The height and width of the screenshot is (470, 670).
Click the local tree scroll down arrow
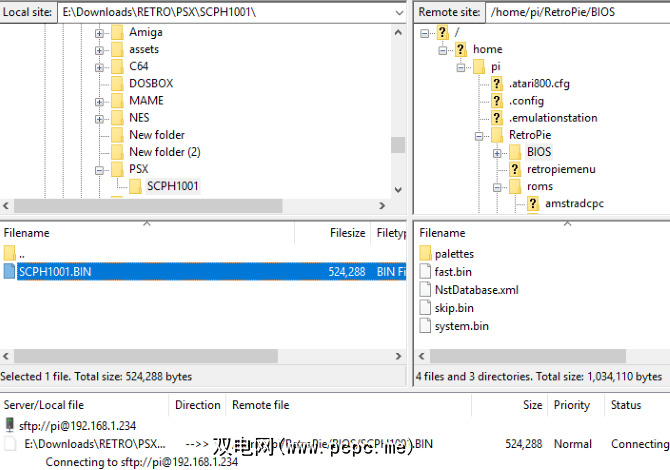[398, 190]
